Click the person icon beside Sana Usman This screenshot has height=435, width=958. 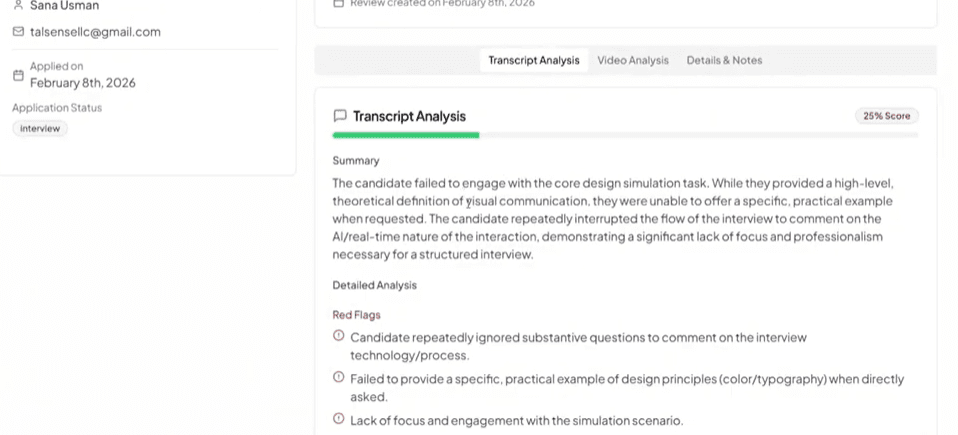point(18,5)
